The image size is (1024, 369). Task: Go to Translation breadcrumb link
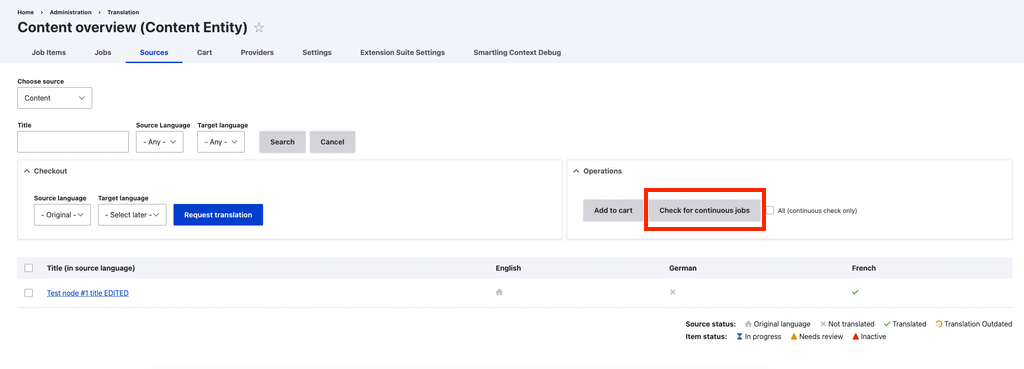click(123, 12)
